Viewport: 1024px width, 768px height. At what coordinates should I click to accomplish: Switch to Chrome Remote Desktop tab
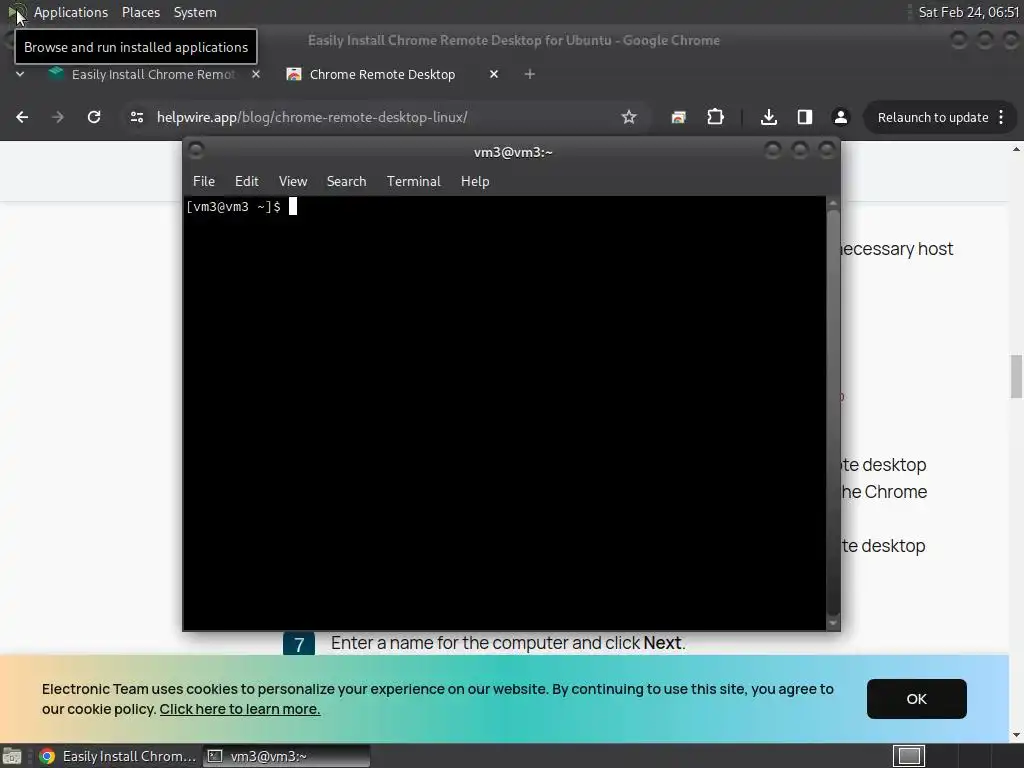pyautogui.click(x=382, y=74)
